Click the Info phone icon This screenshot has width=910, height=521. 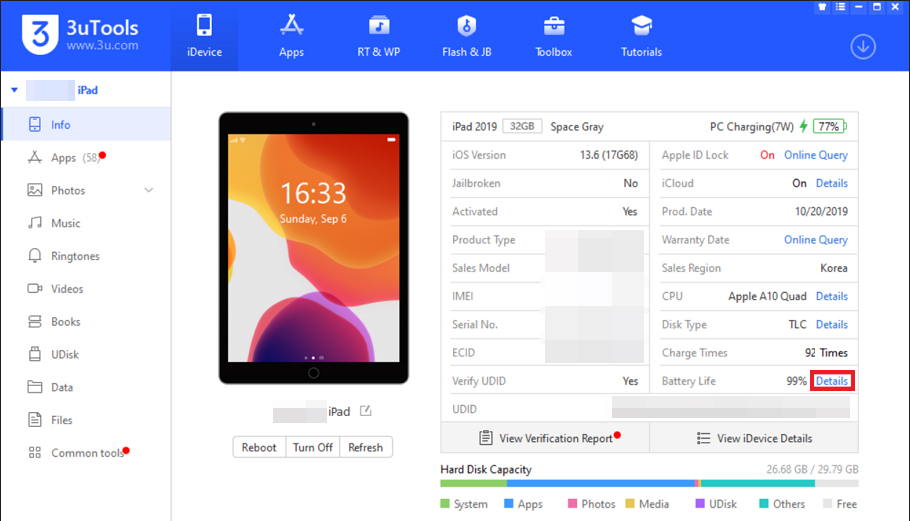(35, 124)
